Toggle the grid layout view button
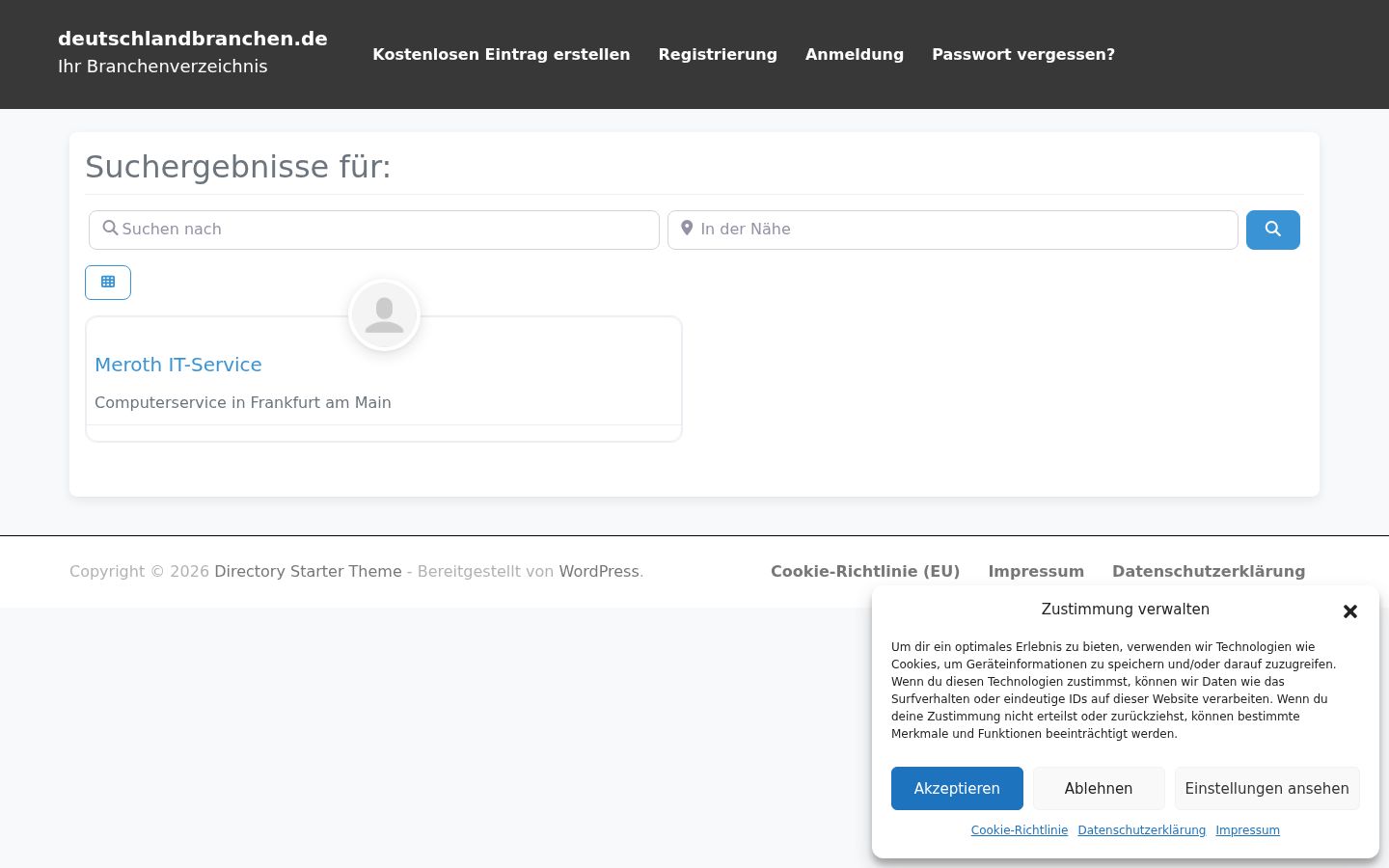 click(108, 283)
